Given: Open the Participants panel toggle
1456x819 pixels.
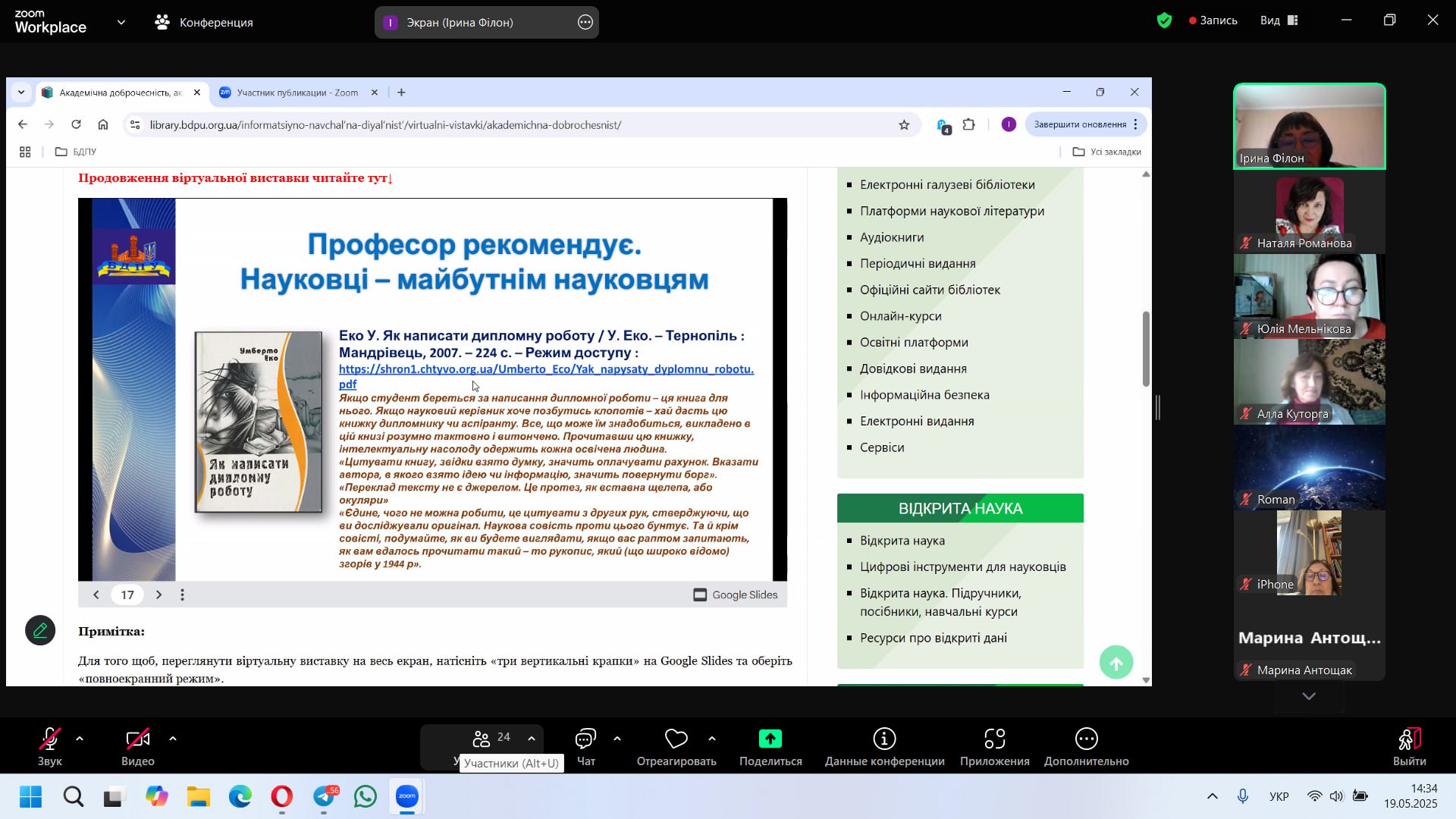Looking at the screenshot, I should point(491,738).
